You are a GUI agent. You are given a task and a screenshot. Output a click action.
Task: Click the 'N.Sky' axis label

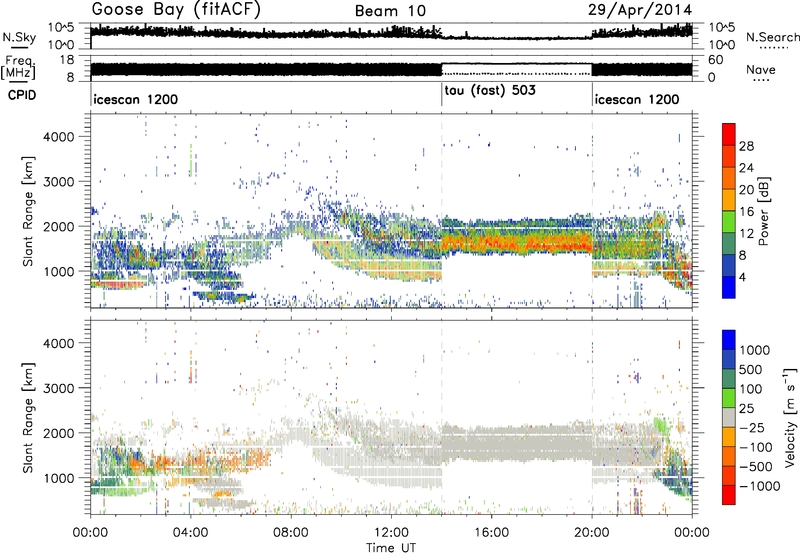(x=19, y=37)
